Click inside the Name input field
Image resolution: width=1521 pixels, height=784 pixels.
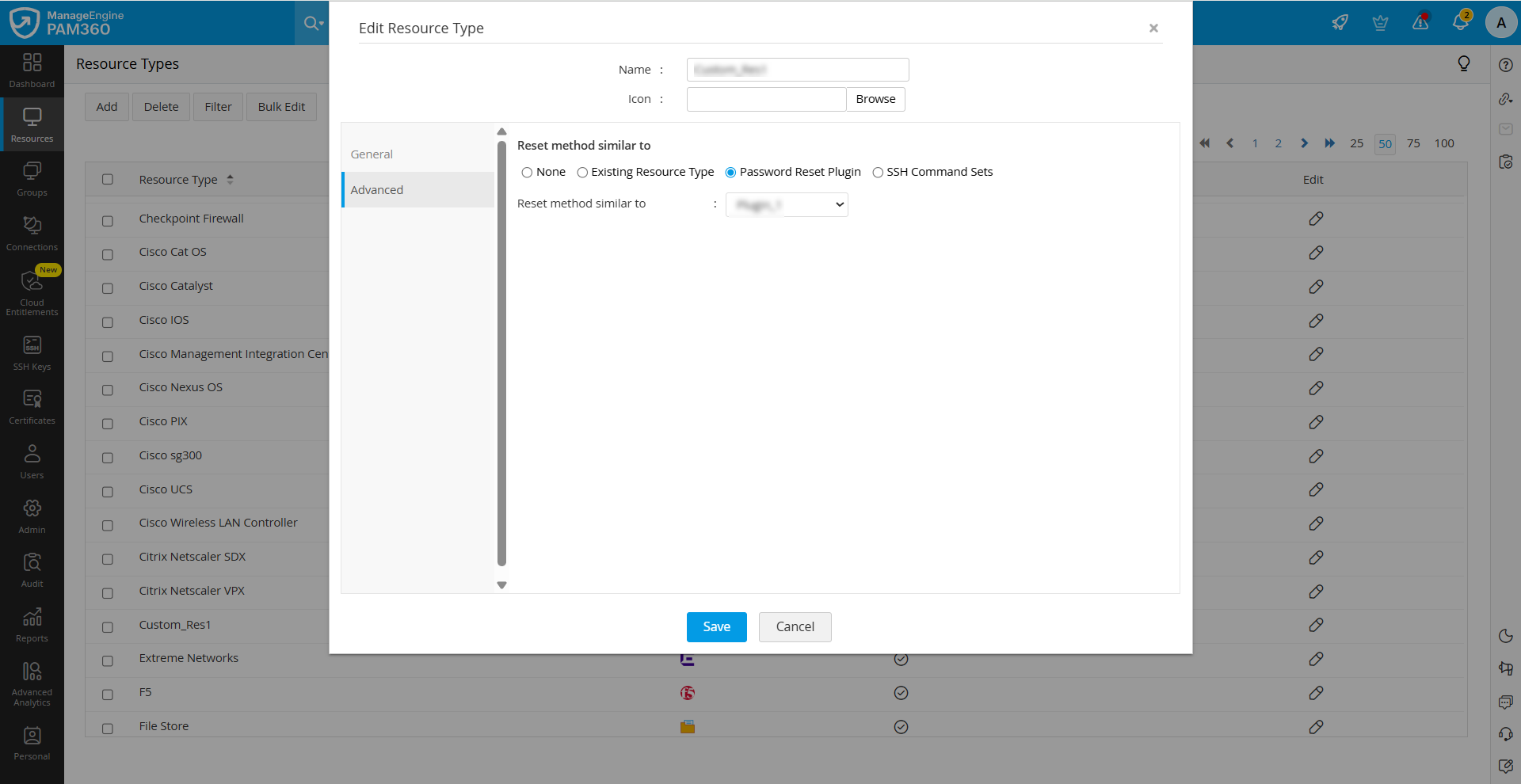point(797,70)
